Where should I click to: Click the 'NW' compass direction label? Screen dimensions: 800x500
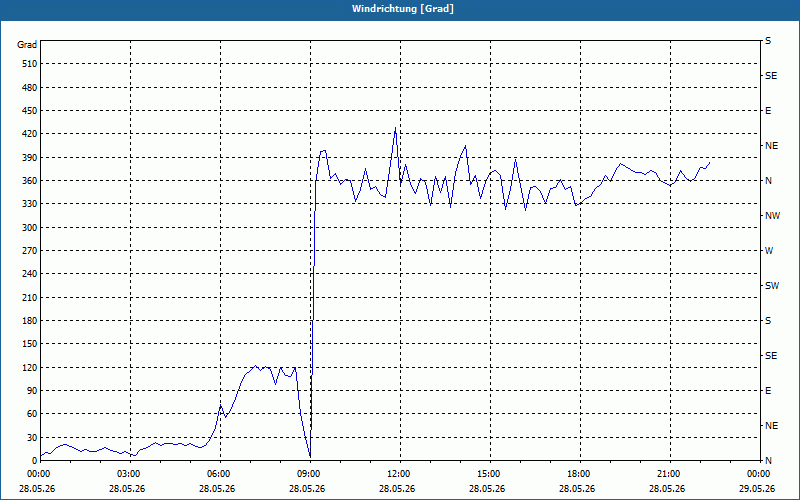pyautogui.click(x=772, y=216)
